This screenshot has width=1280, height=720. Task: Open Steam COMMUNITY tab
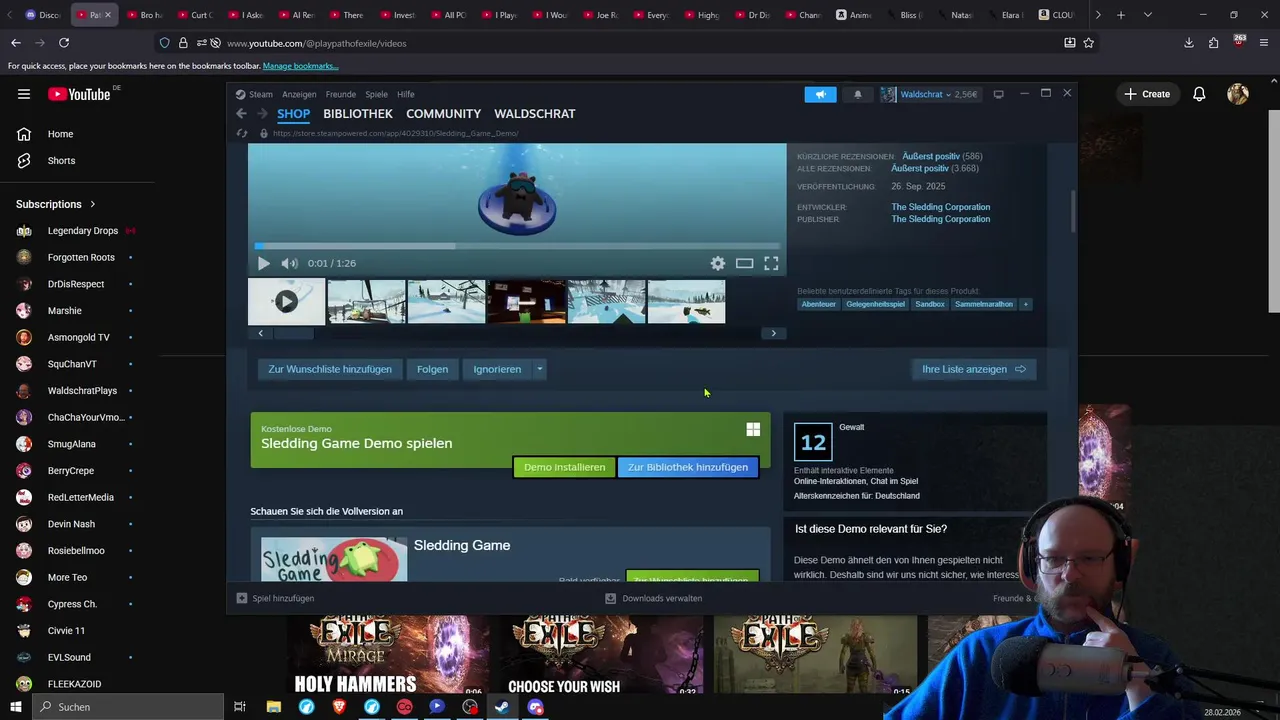pyautogui.click(x=443, y=114)
